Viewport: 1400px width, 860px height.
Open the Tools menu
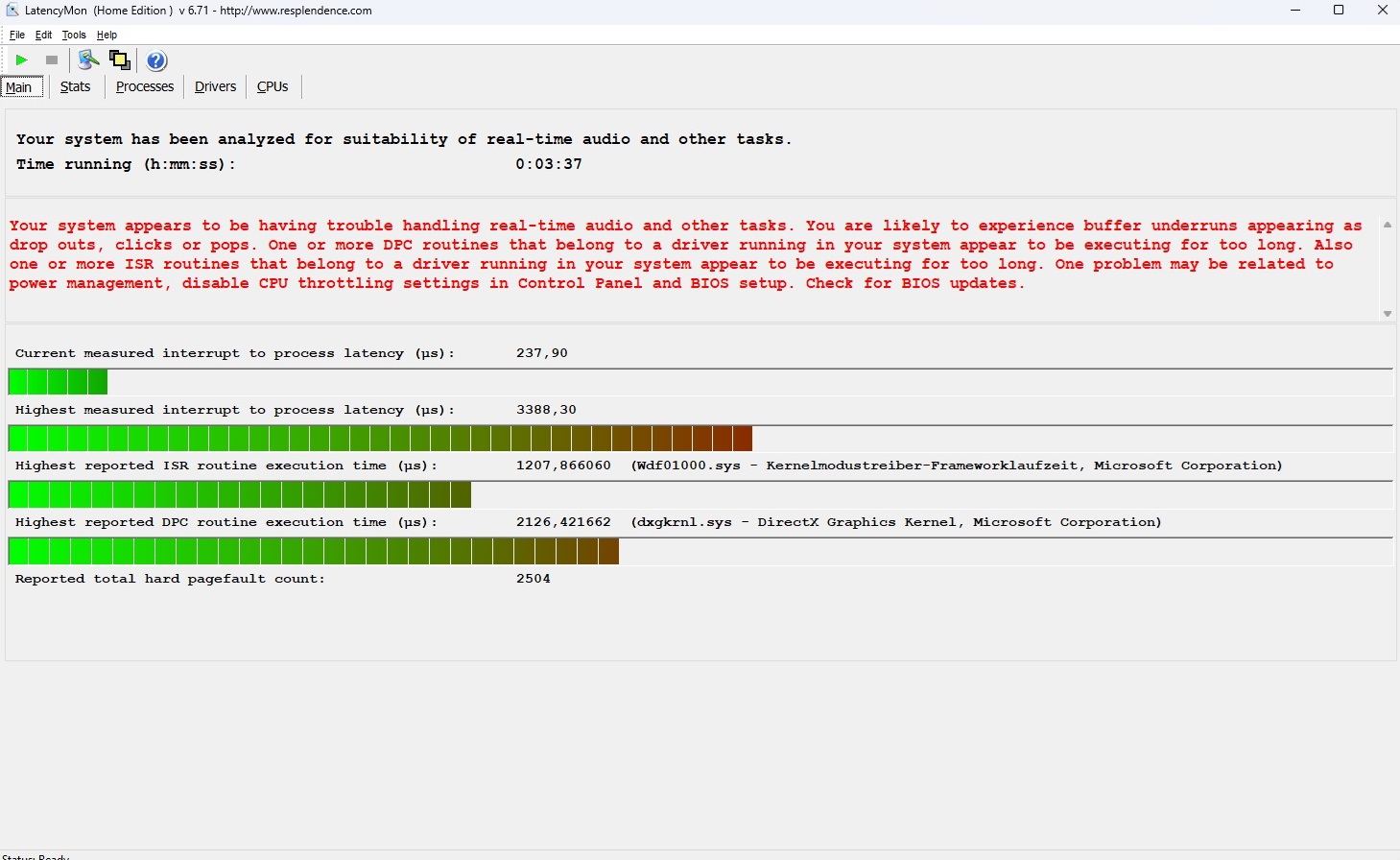click(x=74, y=35)
